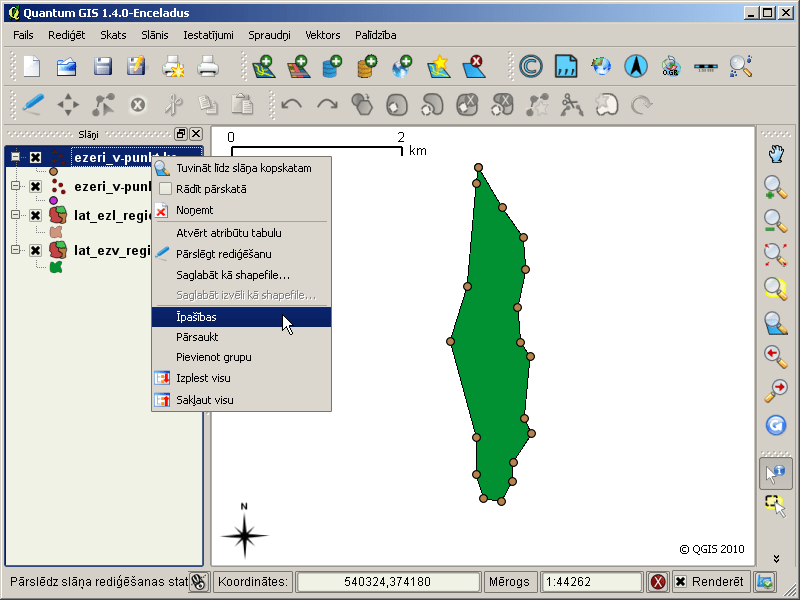This screenshot has width=800, height=600.
Task: Click the New Project icon
Action: [x=32, y=67]
